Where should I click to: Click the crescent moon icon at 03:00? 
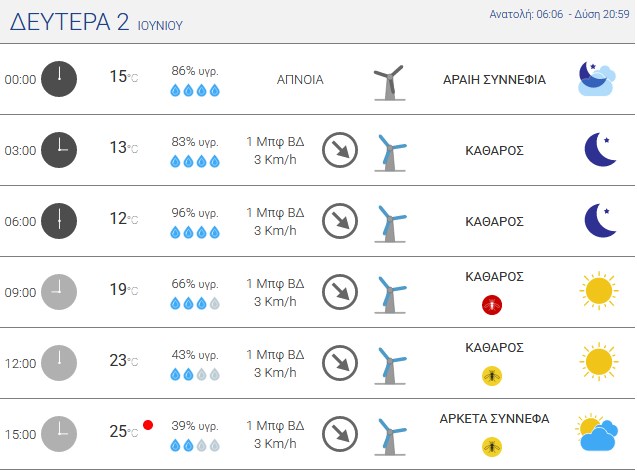pos(600,149)
